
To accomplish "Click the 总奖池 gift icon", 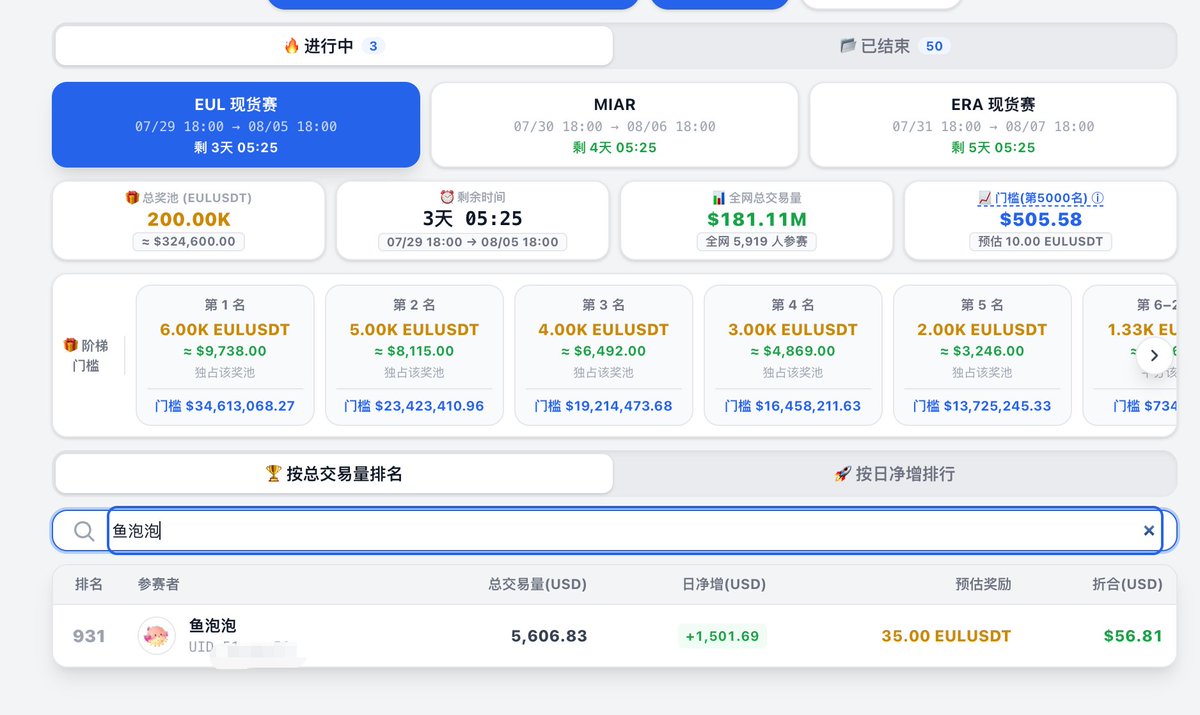I will click(x=132, y=198).
